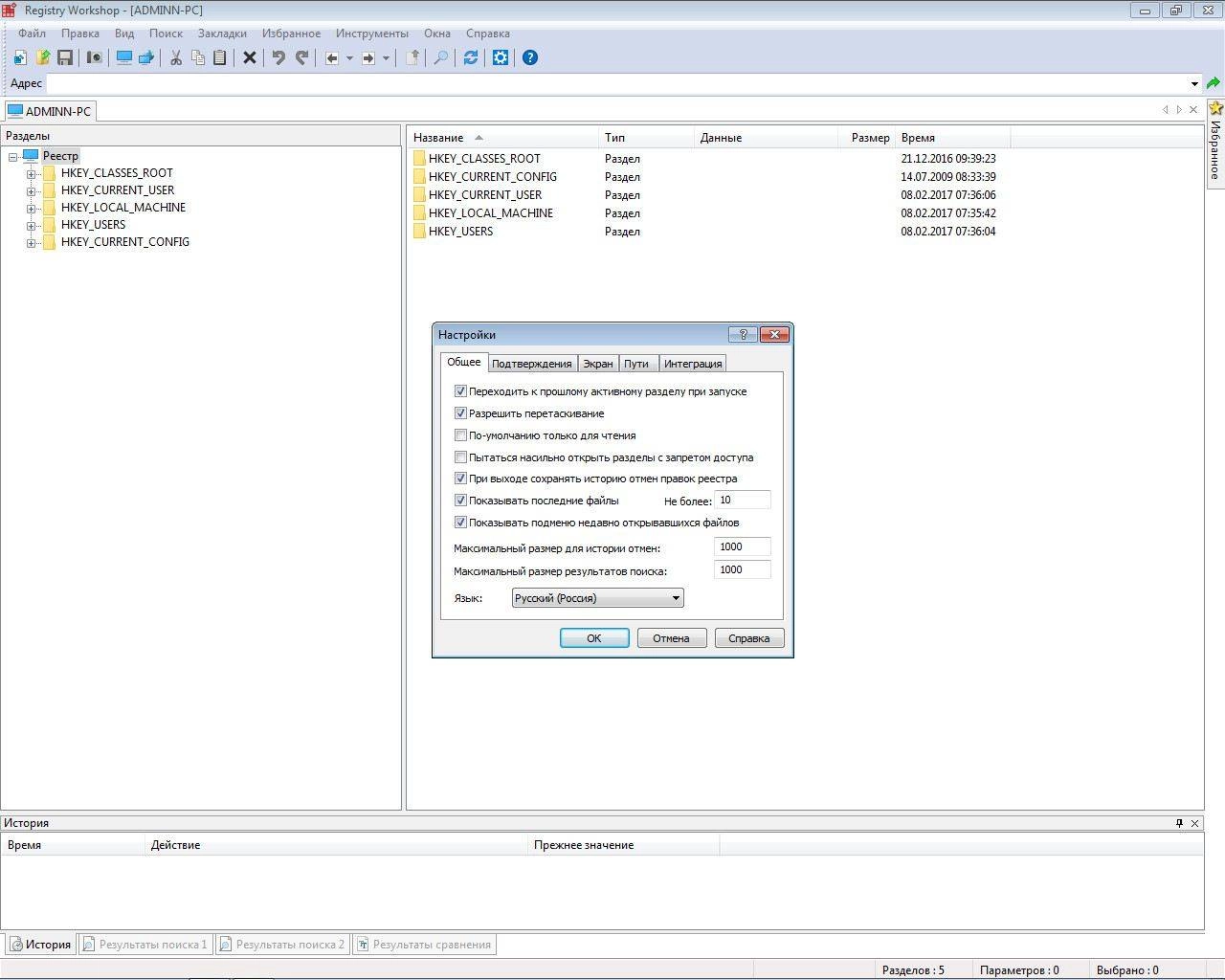Click the registry snapshot camera icon
The image size is (1225, 980).
click(x=94, y=57)
